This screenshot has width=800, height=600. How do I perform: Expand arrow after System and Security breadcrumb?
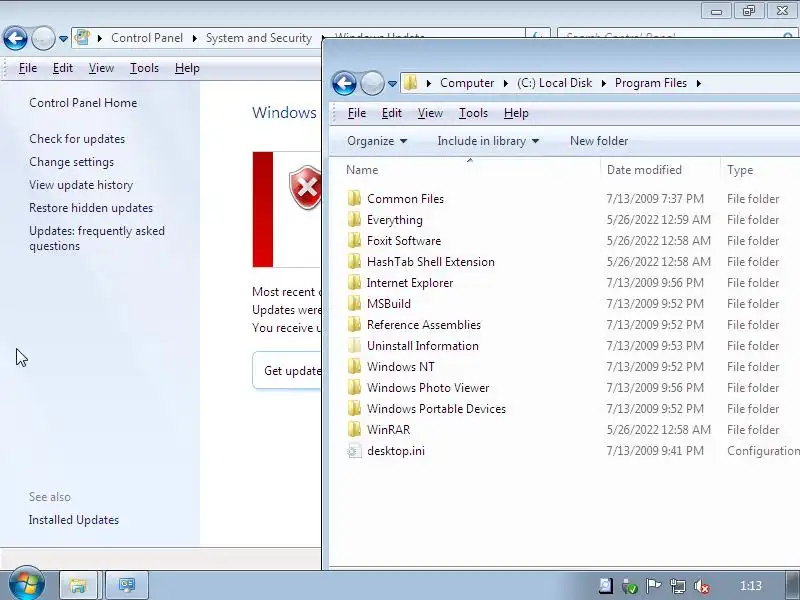tap(323, 38)
